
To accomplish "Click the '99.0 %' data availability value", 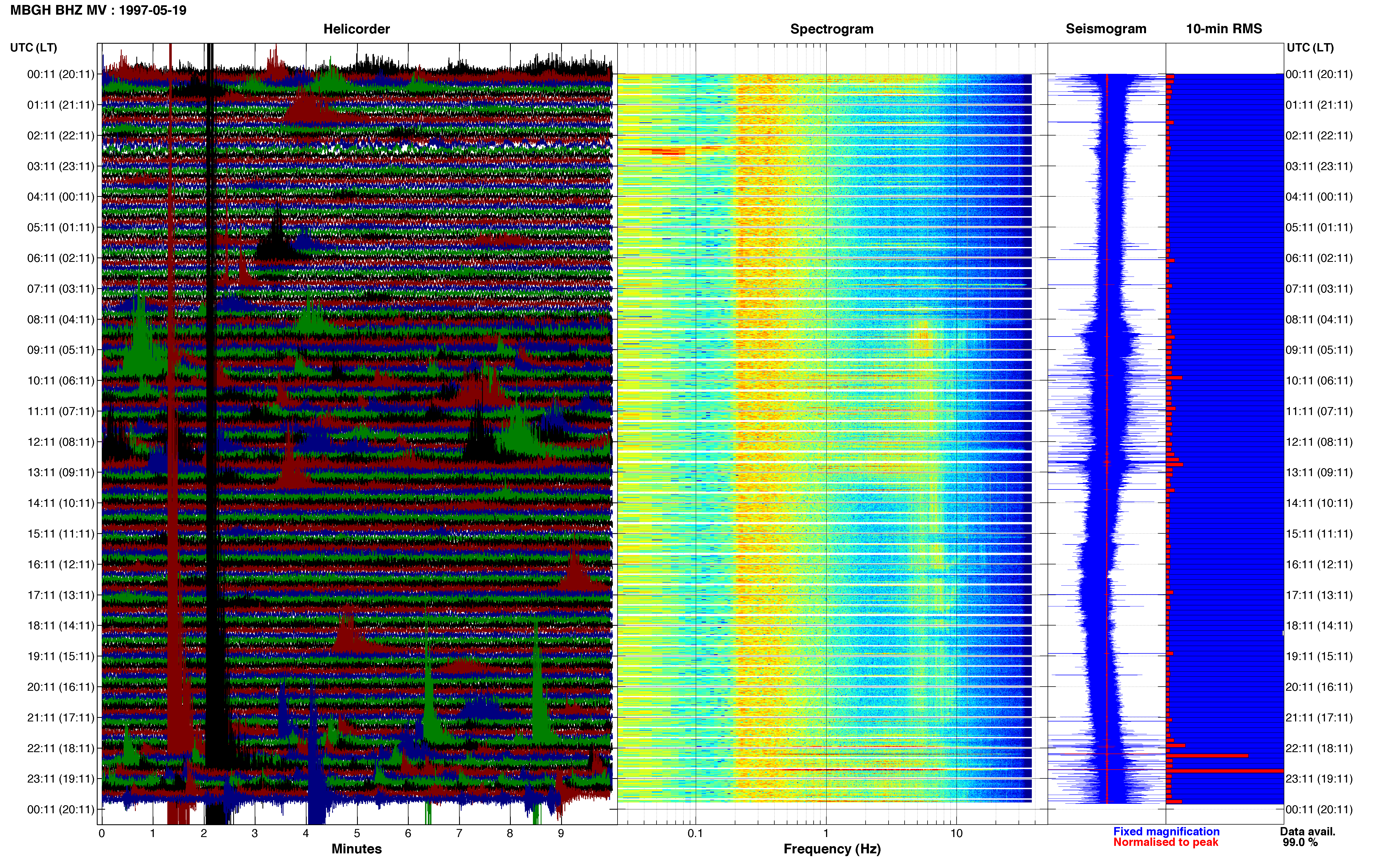I will click(1300, 842).
